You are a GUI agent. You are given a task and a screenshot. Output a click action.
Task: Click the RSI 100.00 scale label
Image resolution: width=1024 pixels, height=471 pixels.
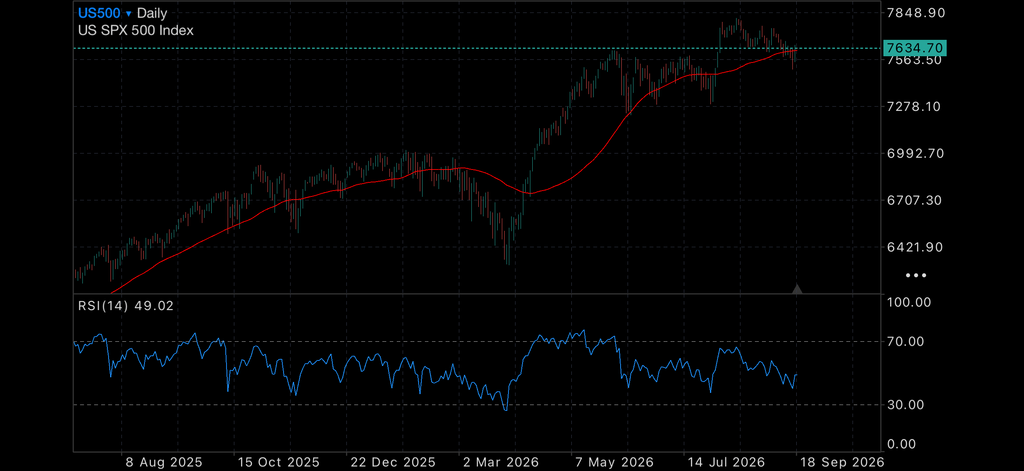pos(910,302)
